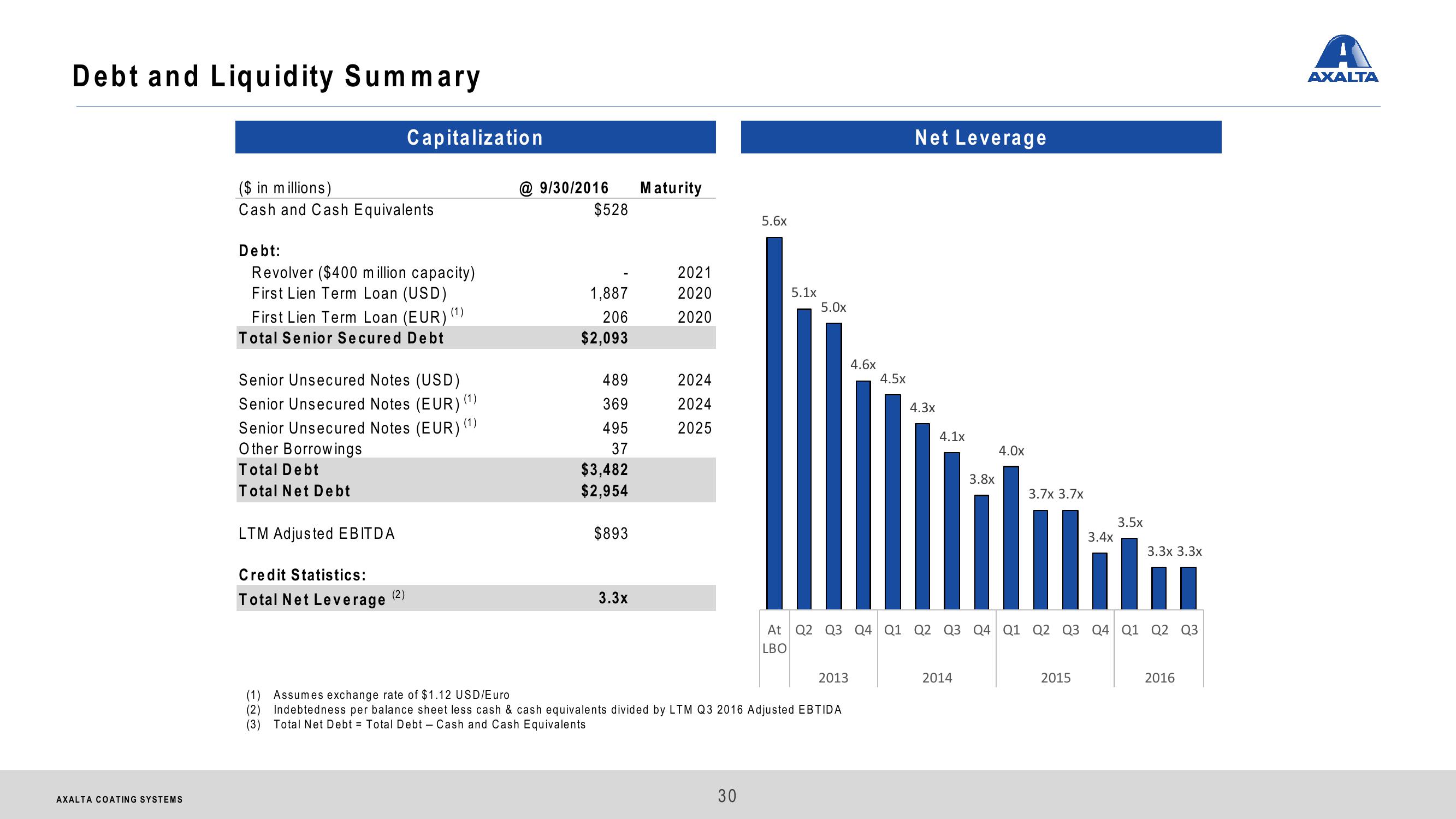1456x819 pixels.
Task: Click the Axalta Coating Systems footer text
Action: tap(120, 799)
